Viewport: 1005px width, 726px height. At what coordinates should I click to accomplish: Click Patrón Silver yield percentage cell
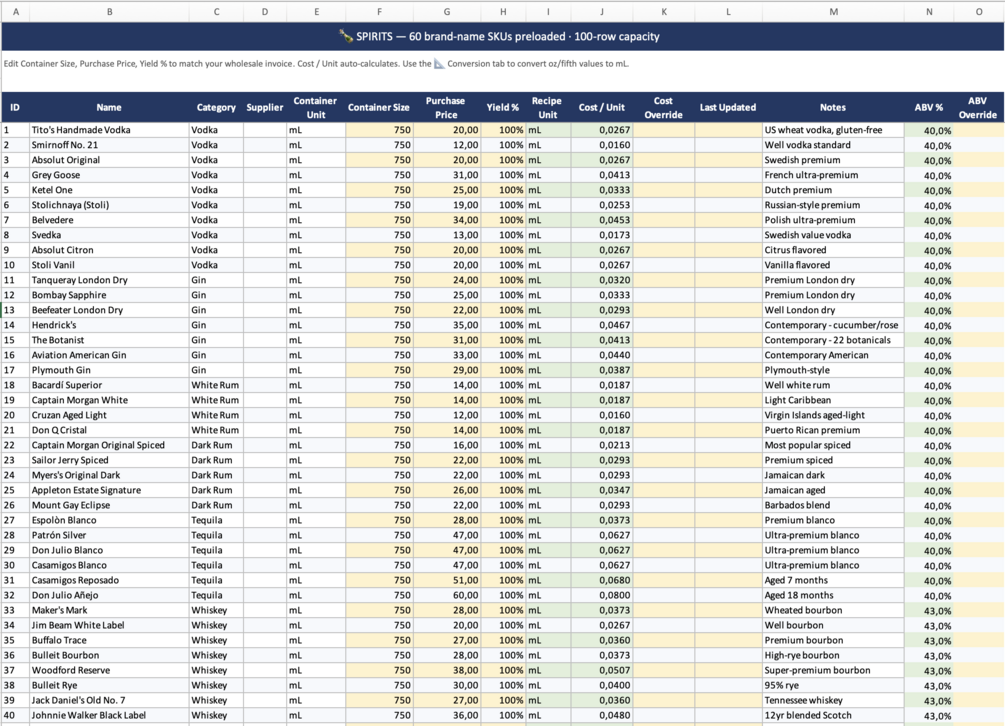pos(503,535)
